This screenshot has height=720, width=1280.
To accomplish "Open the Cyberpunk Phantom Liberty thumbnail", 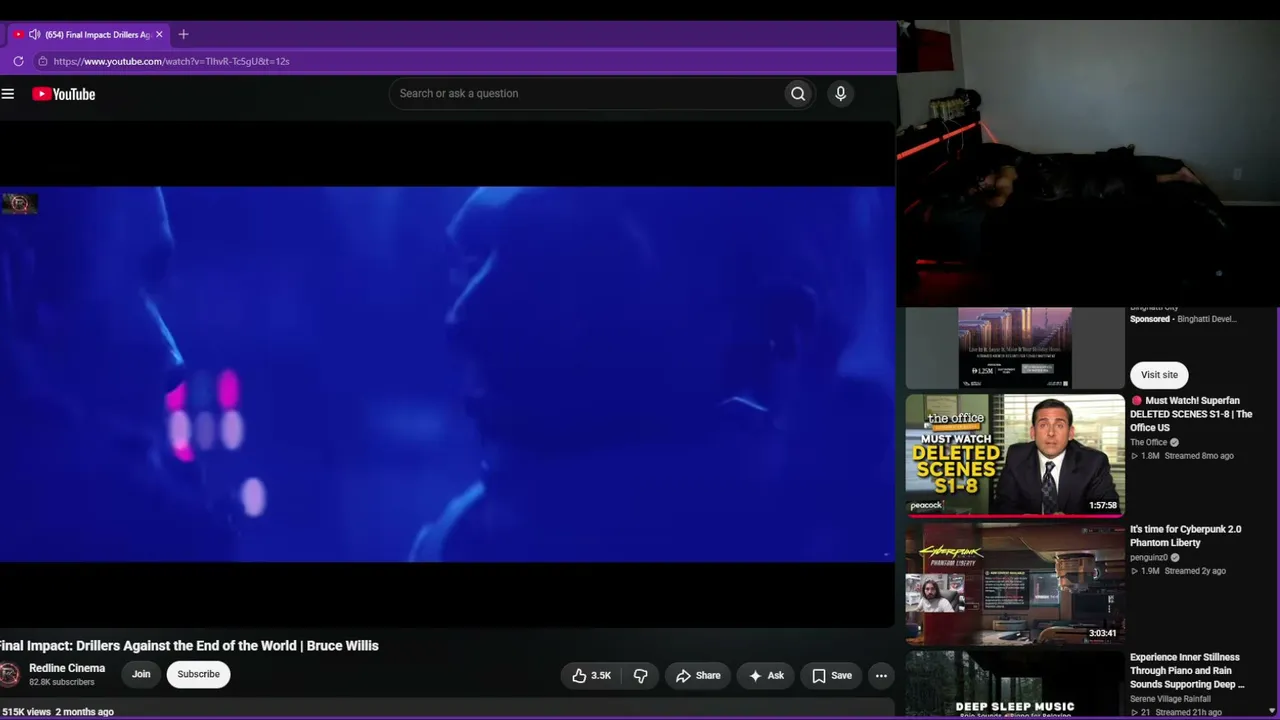I will click(1015, 584).
